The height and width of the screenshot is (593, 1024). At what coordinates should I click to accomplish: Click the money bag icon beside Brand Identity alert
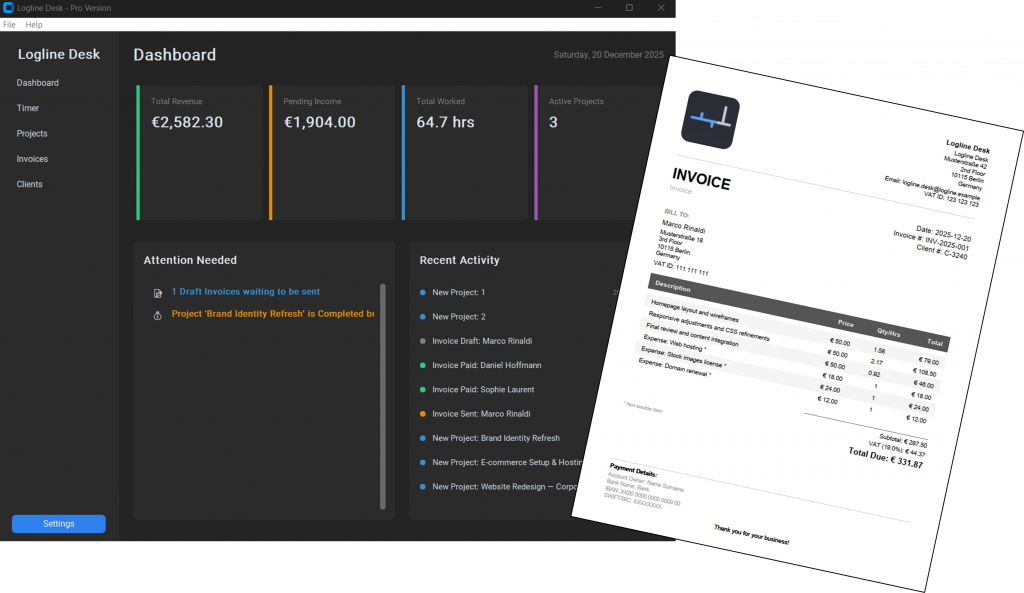pyautogui.click(x=157, y=316)
